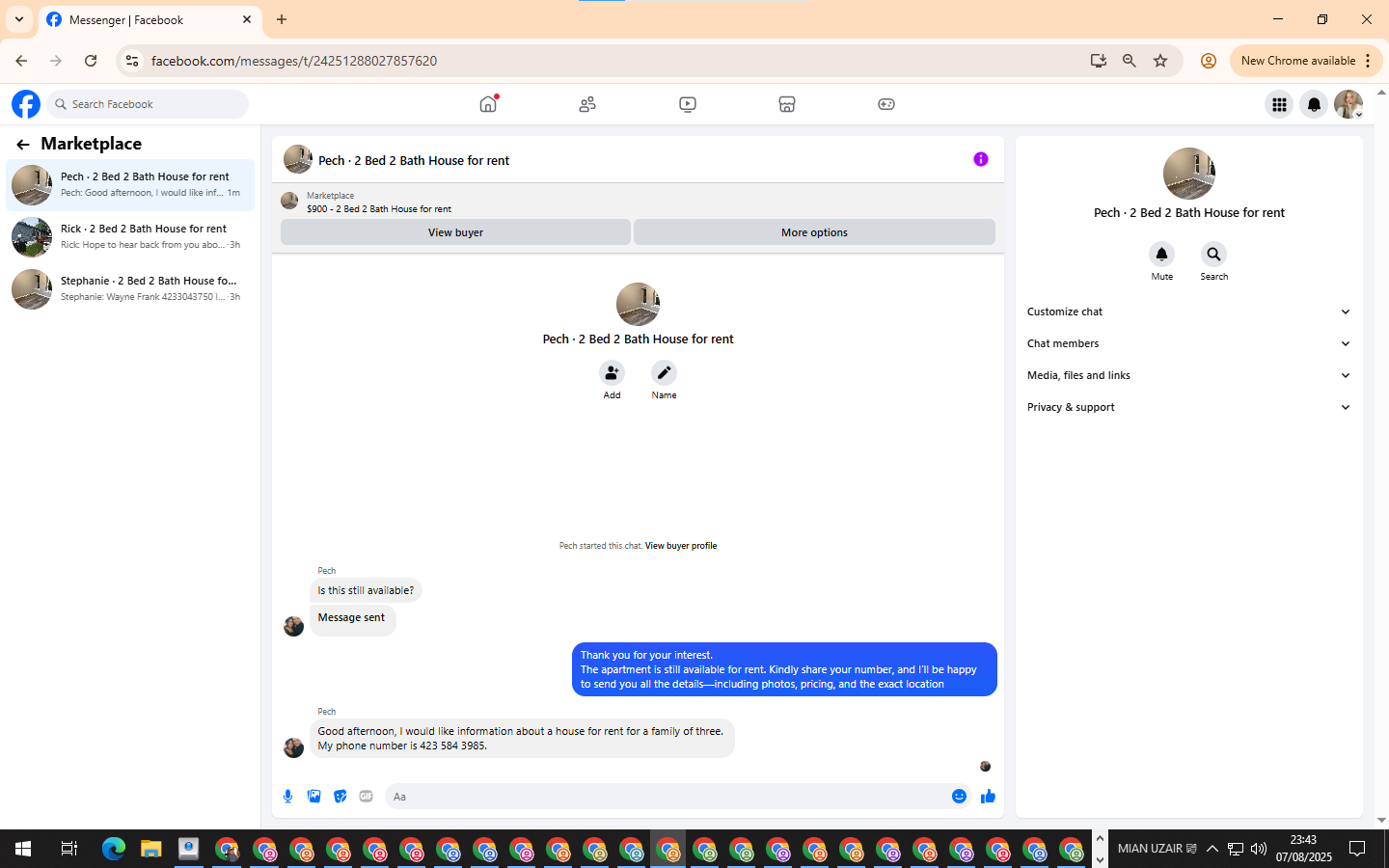Screen dimensions: 1389x868
Task: Attach a photo file icon
Action: point(313,797)
